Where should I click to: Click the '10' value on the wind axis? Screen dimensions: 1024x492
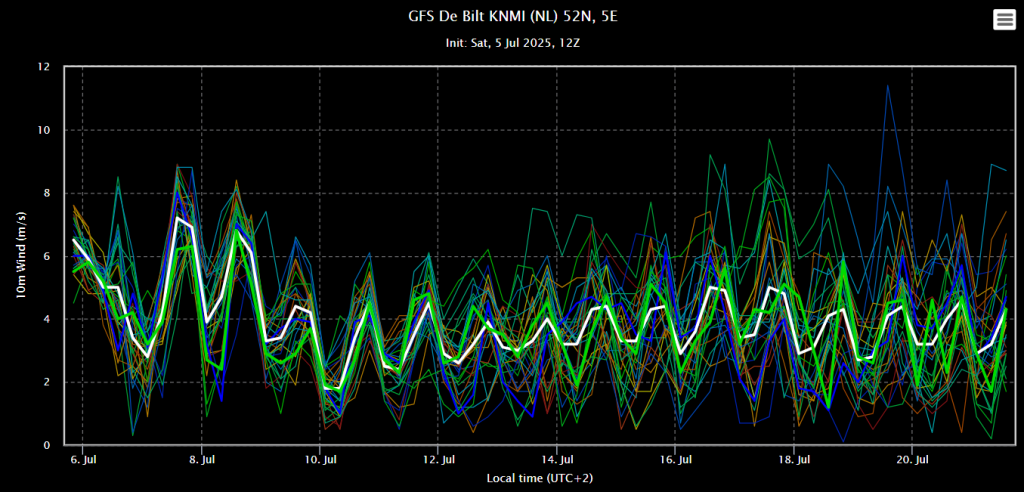point(44,130)
